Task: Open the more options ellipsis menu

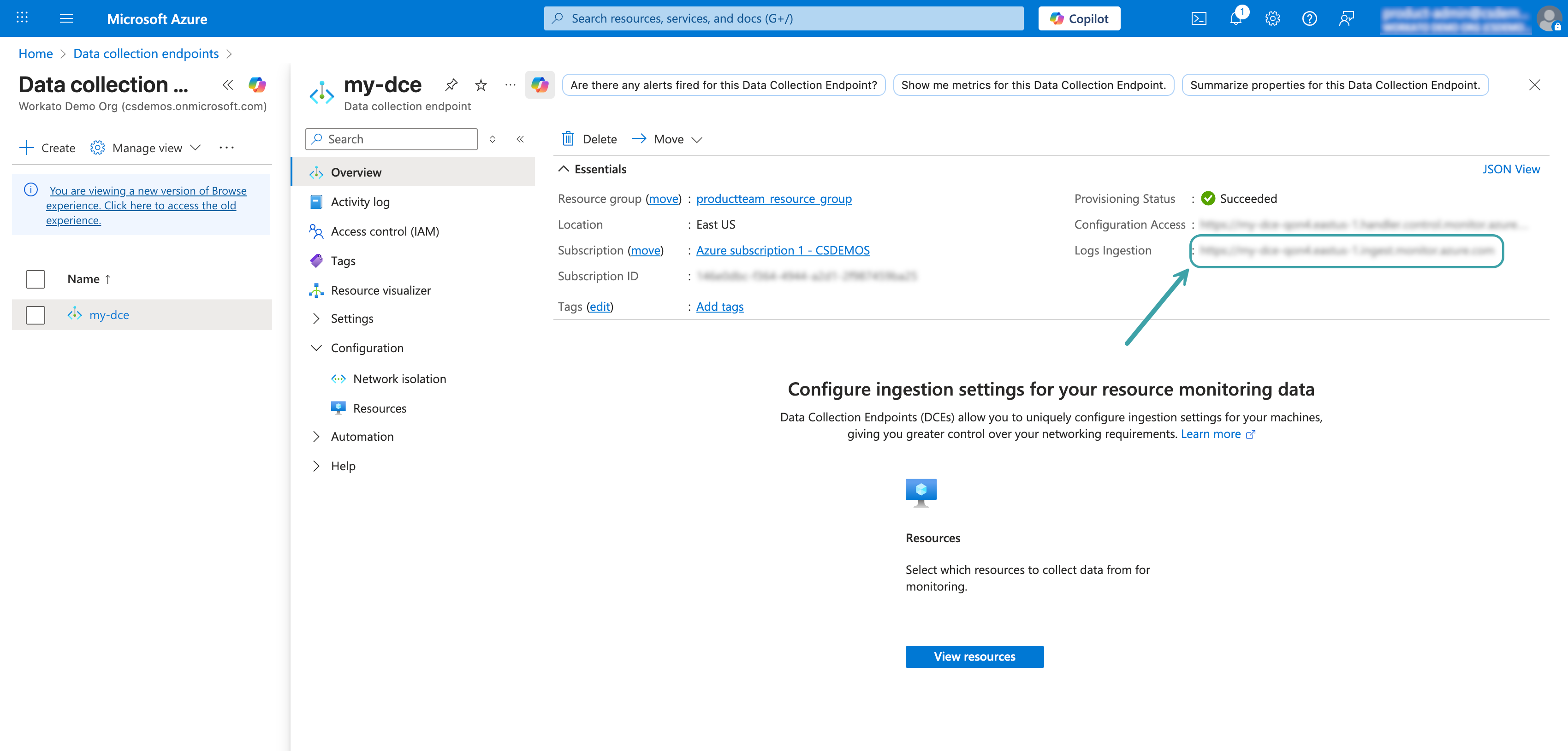Action: tap(510, 85)
